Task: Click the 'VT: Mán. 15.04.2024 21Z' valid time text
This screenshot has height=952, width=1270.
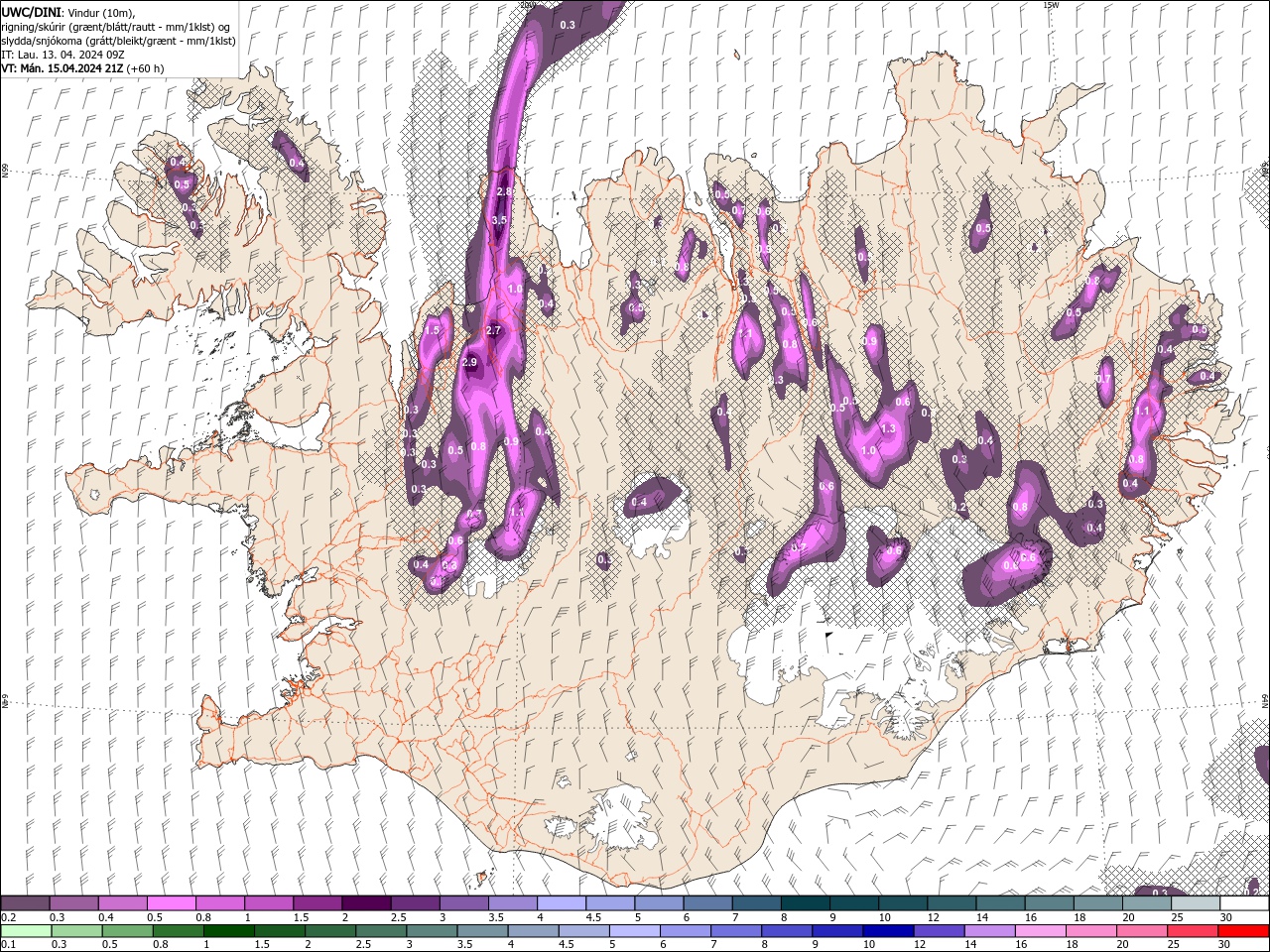Action: [63, 68]
